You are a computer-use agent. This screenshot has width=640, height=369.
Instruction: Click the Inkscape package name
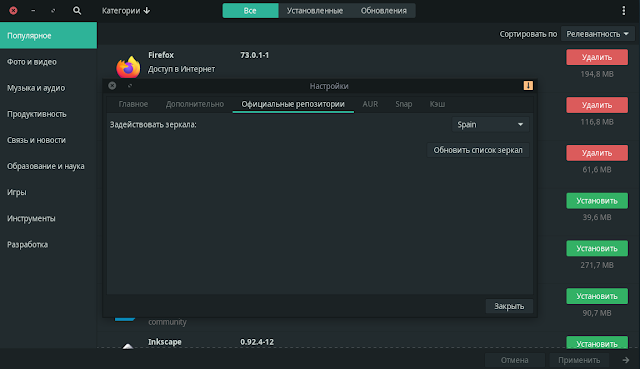[x=164, y=342]
